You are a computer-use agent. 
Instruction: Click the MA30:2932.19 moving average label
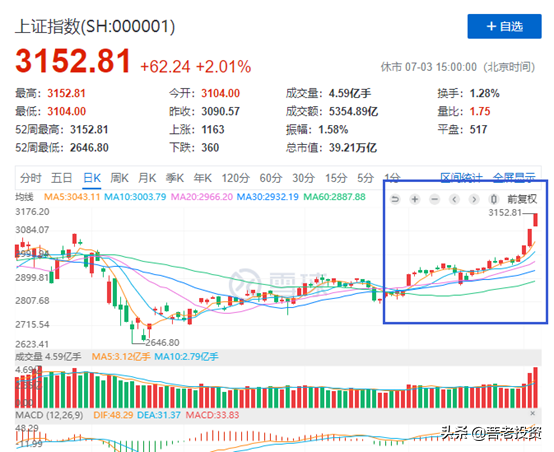pos(267,197)
